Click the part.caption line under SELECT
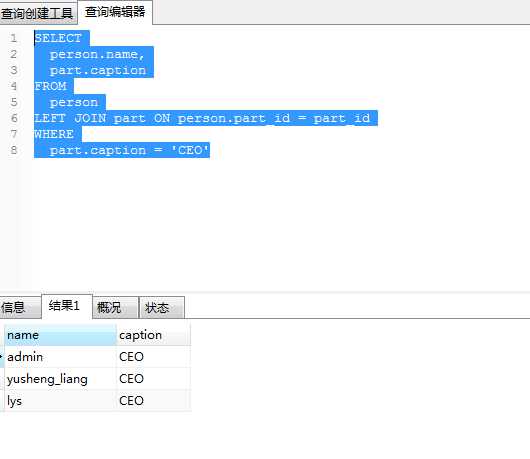The height and width of the screenshot is (459, 530). click(x=98, y=70)
